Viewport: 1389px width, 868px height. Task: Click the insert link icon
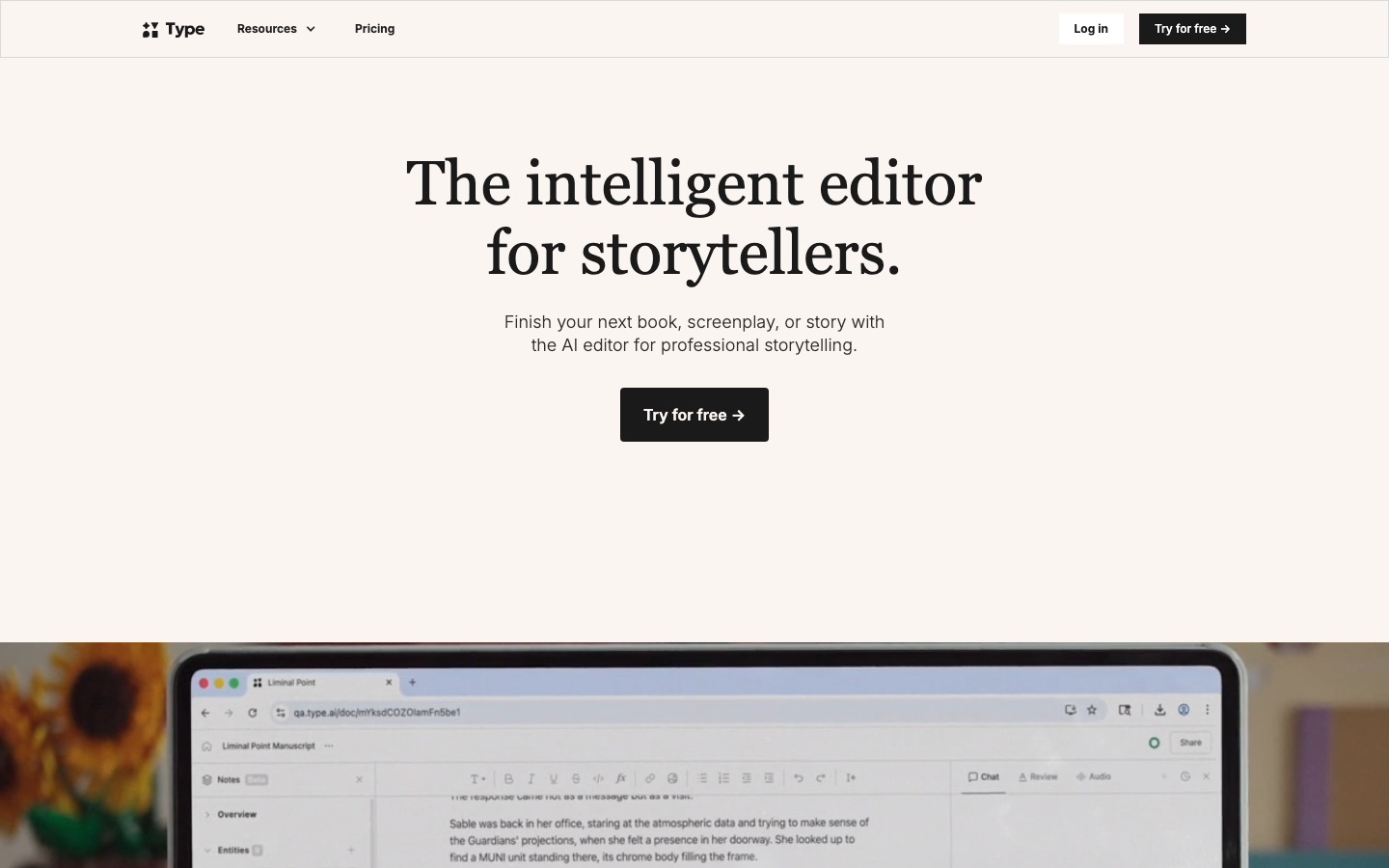pos(650,778)
